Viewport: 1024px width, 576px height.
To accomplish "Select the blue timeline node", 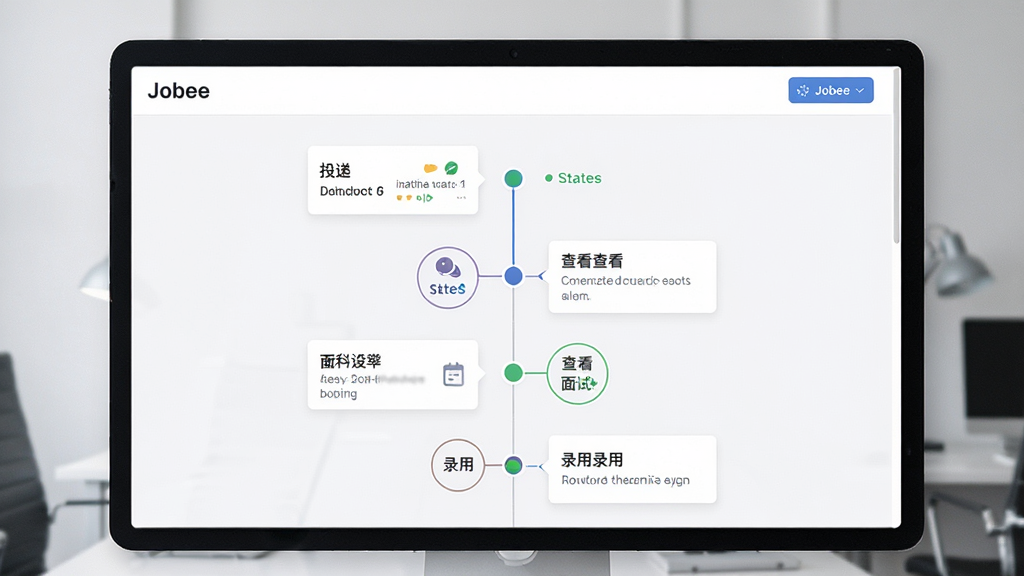I will tap(513, 276).
